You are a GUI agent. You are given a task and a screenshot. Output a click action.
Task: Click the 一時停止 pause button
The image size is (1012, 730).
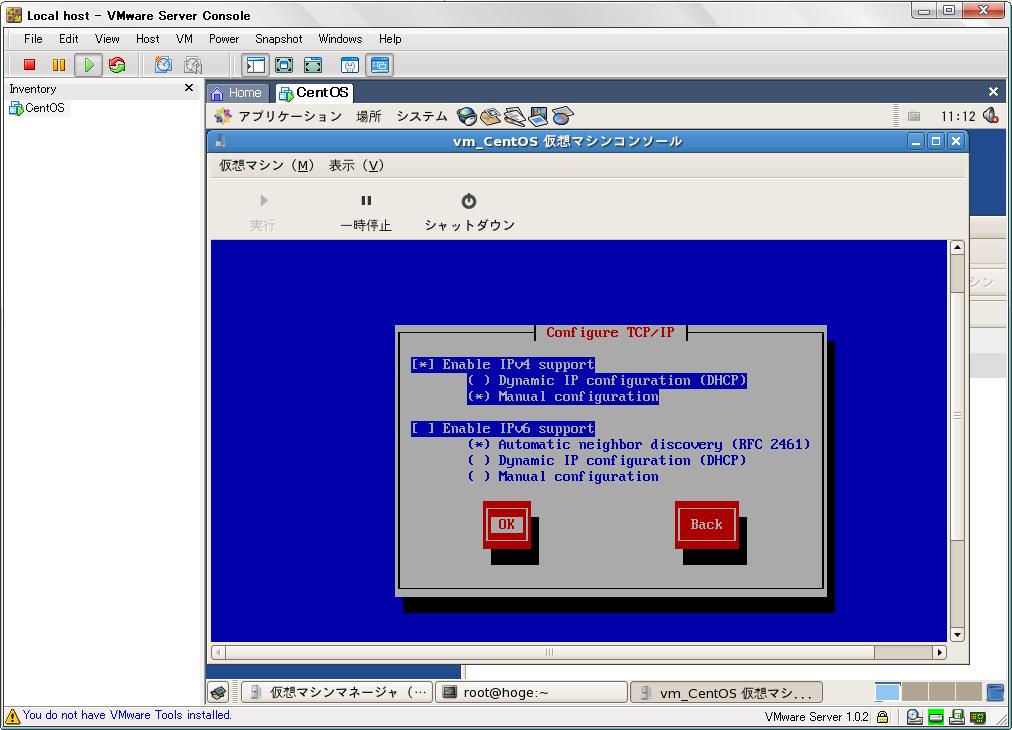(366, 212)
